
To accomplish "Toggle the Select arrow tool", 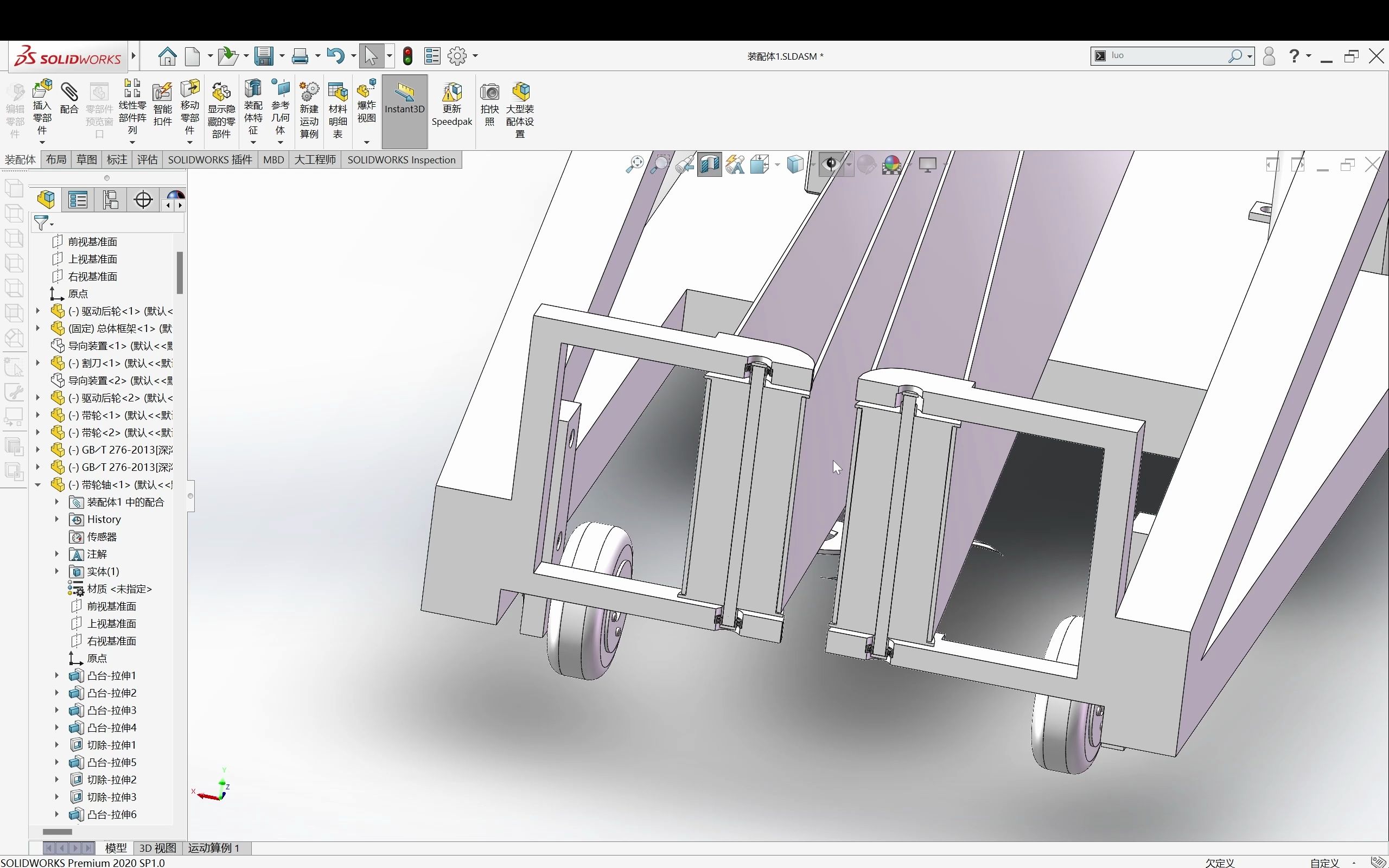I will (371, 56).
